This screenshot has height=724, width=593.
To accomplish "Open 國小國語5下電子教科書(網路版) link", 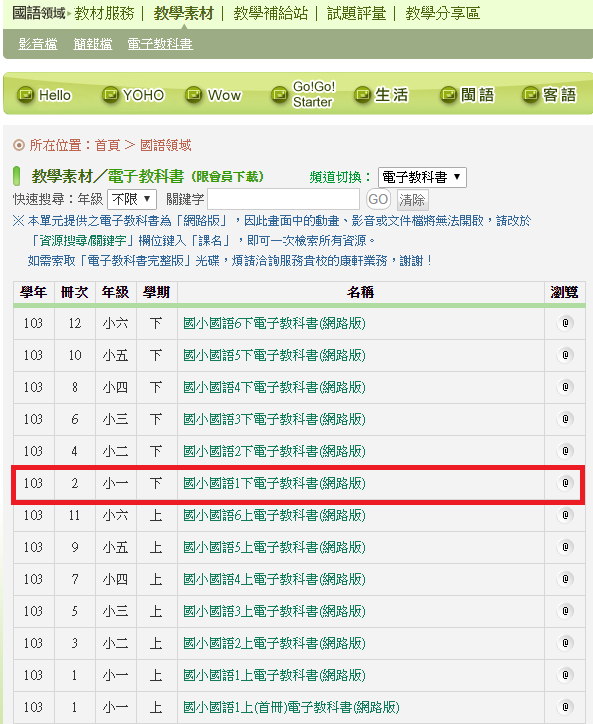I will [x=274, y=356].
